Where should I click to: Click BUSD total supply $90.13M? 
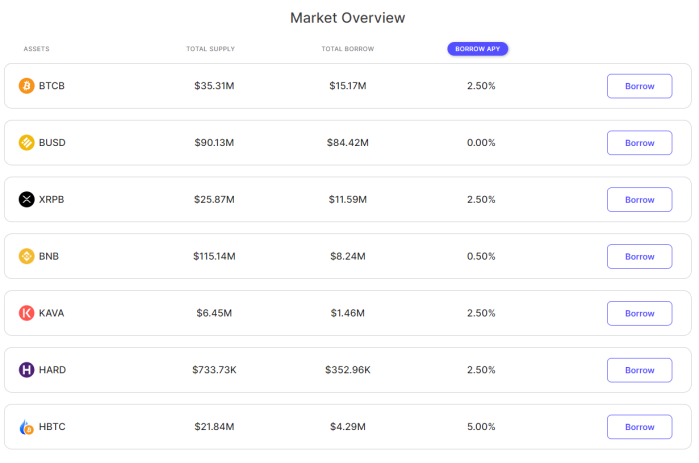(x=214, y=143)
